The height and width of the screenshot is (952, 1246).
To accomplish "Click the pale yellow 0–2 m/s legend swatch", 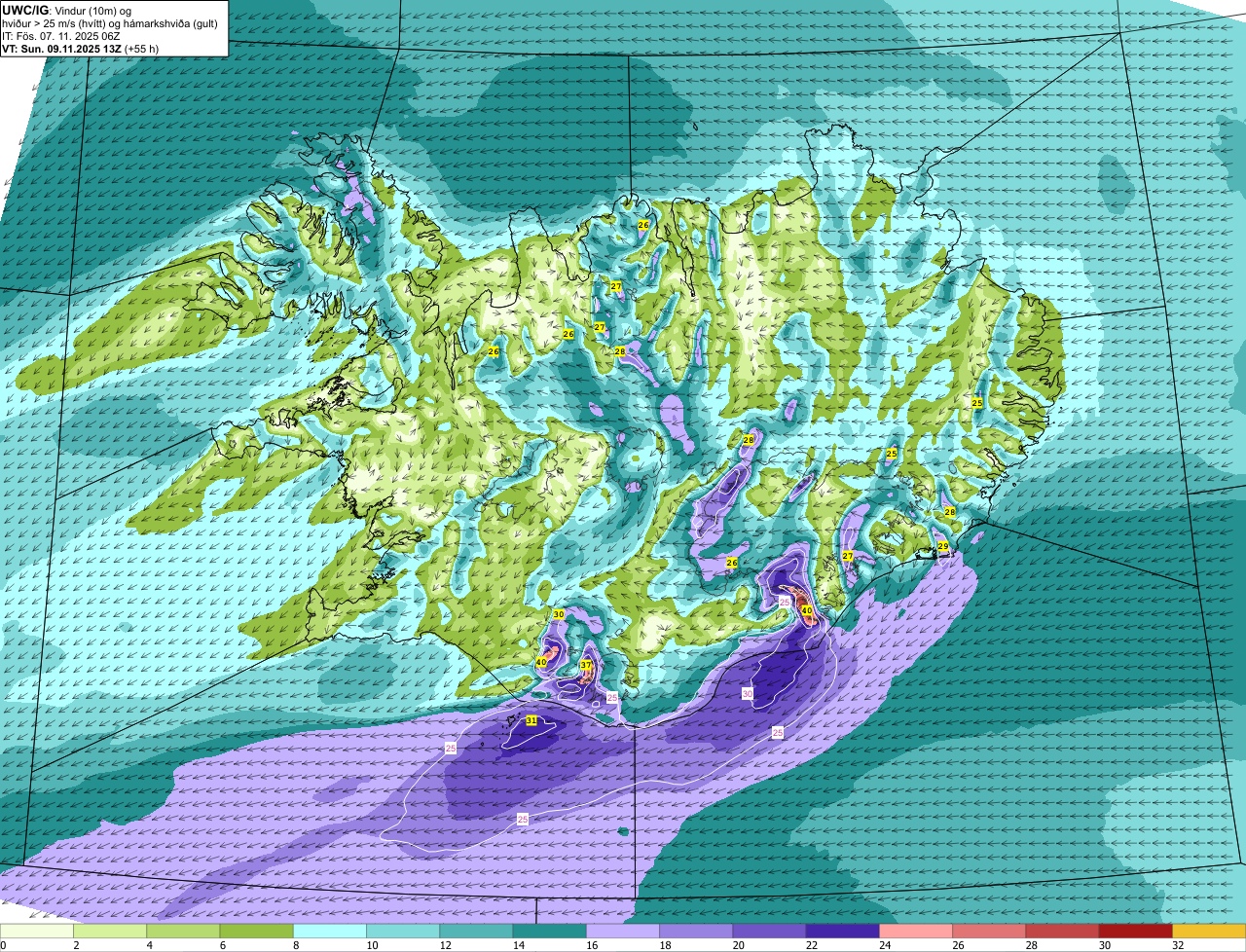I will [37, 932].
